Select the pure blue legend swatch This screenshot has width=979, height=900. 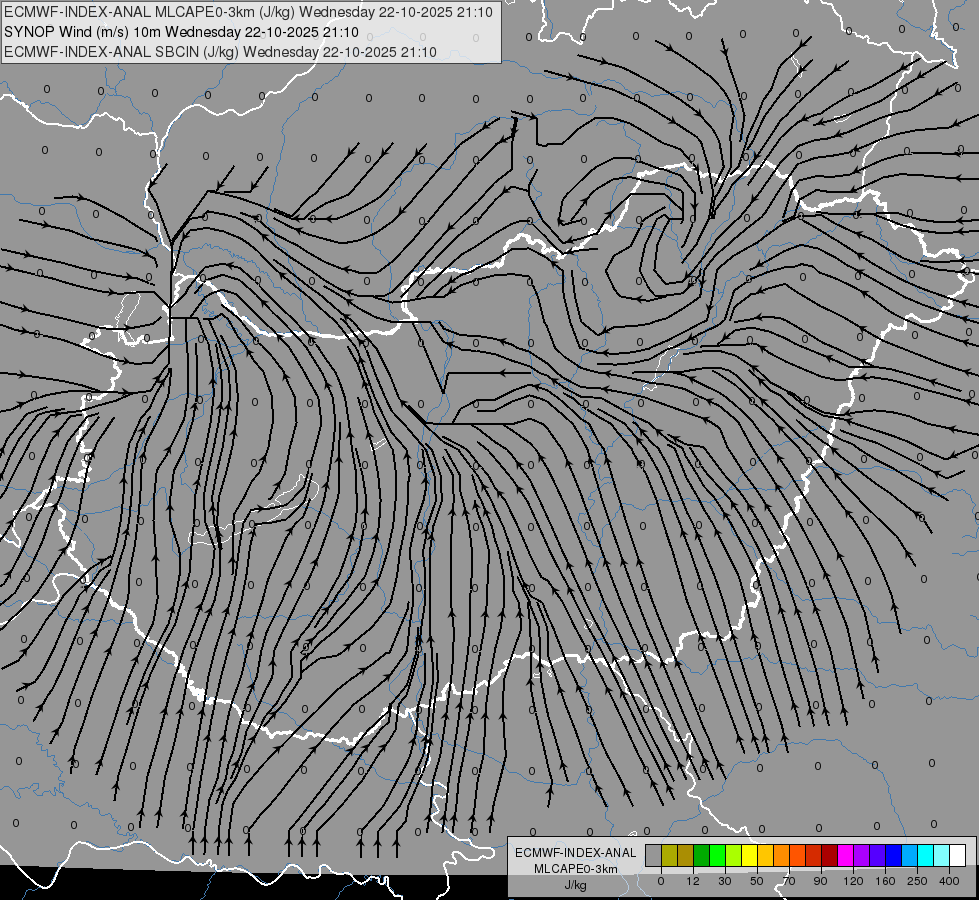[894, 856]
